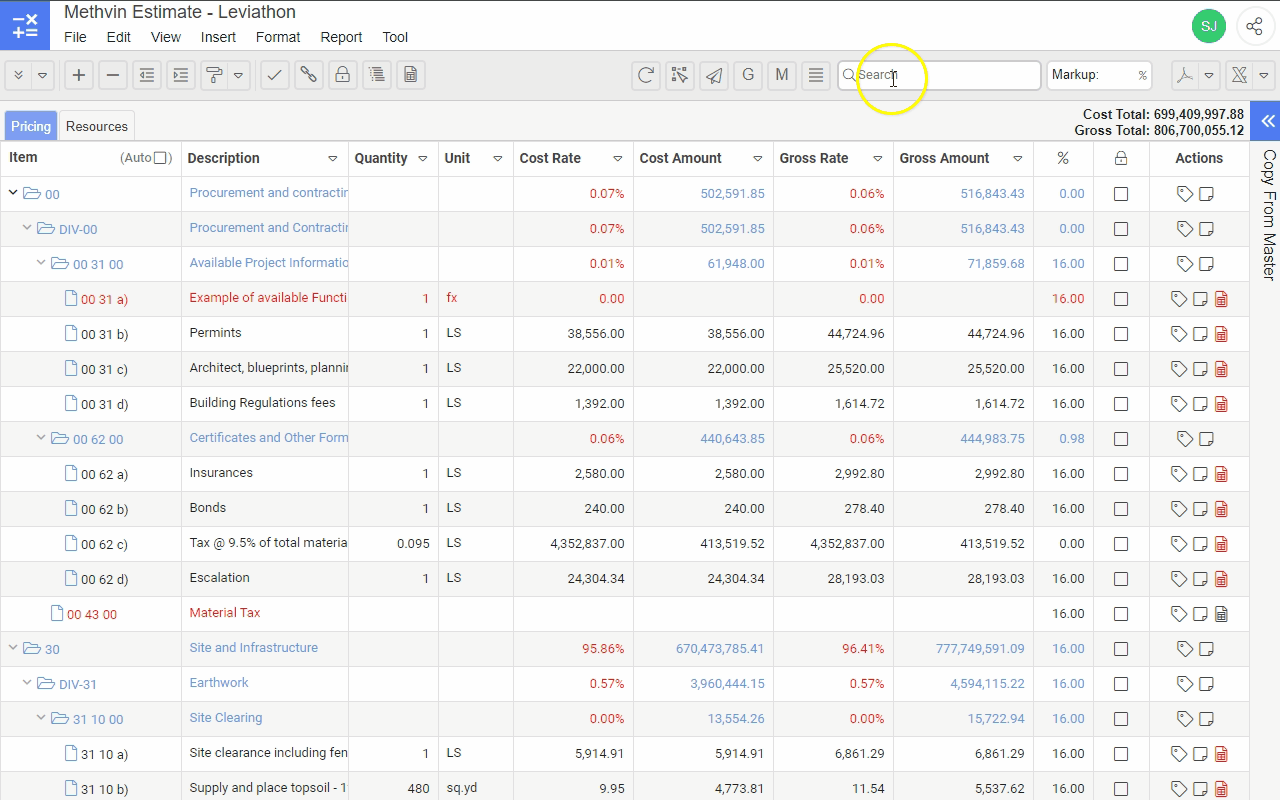Click the padlock icon in the toolbar
Image resolution: width=1280 pixels, height=800 pixels.
tap(342, 75)
